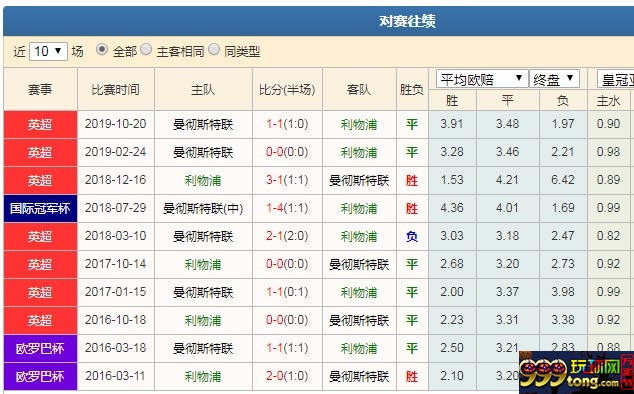Open the 近10场 match count dropdown
Viewport: 634px width, 394px height.
pos(48,51)
